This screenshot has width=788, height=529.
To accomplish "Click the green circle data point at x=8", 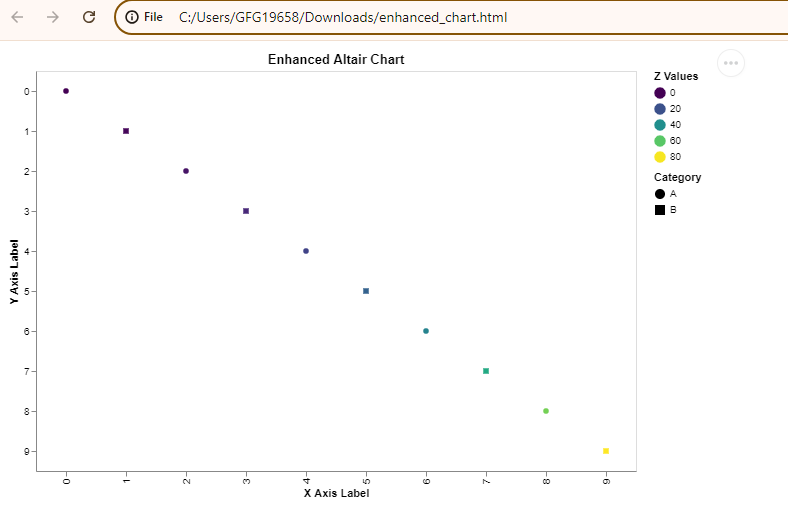I will [x=546, y=411].
